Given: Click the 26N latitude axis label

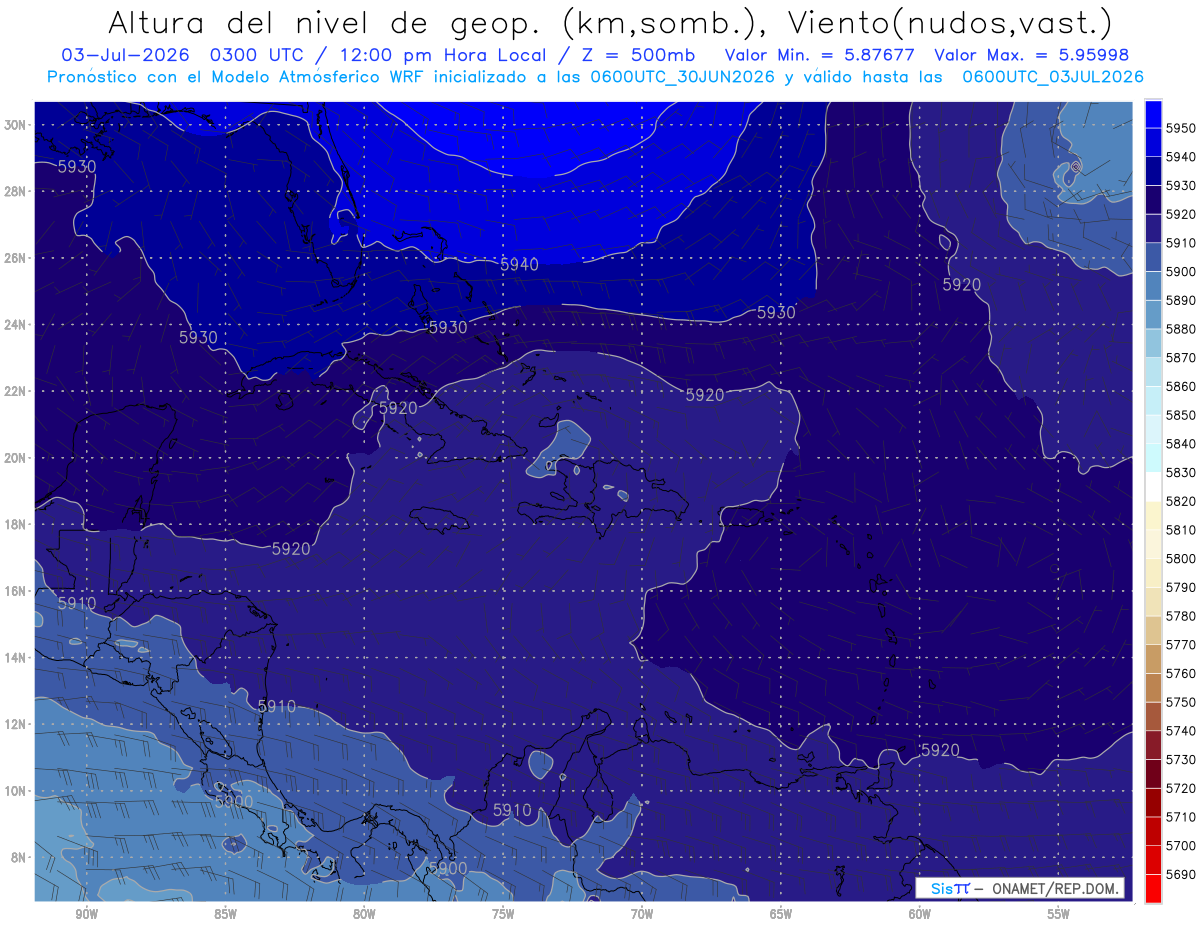Looking at the screenshot, I should click(14, 258).
